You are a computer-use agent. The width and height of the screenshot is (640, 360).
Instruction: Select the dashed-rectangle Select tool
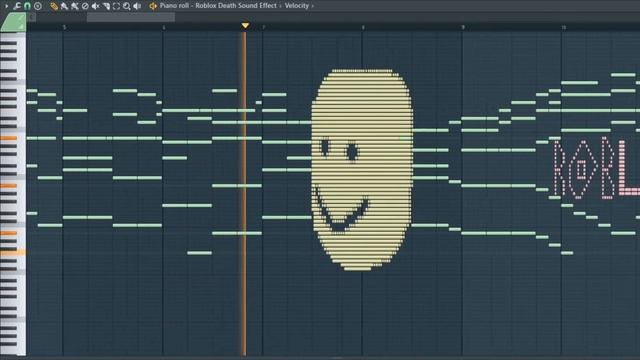(116, 6)
